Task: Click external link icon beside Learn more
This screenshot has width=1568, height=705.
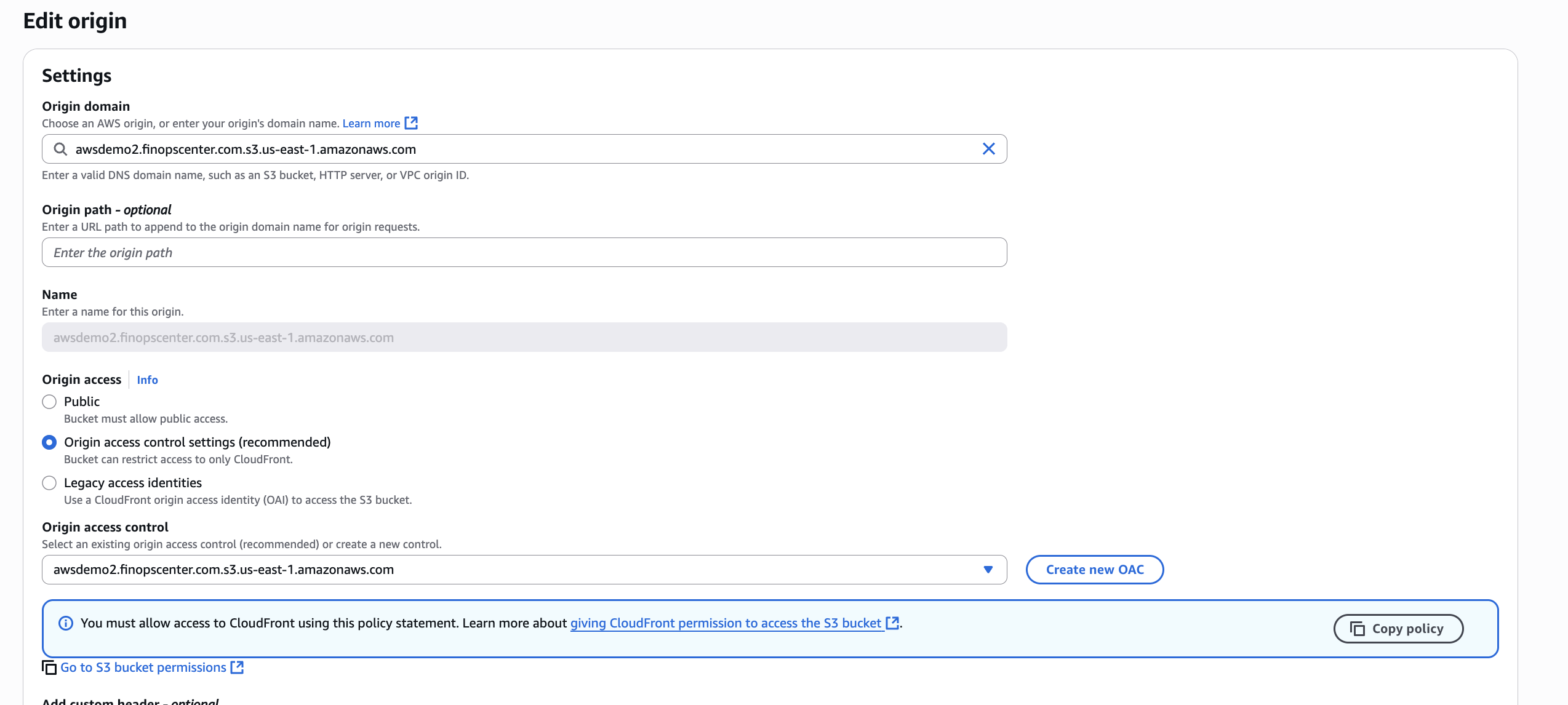Action: click(411, 123)
